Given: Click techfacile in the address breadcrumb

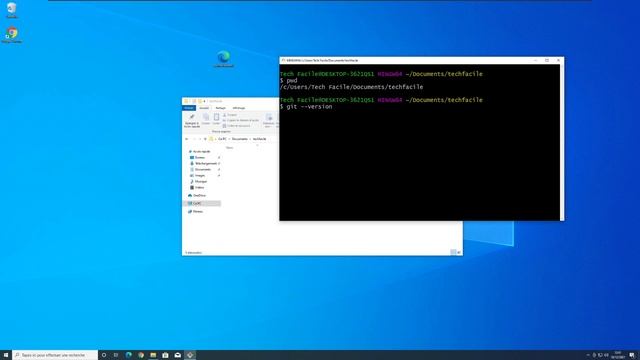Looking at the screenshot, I should click(259, 139).
